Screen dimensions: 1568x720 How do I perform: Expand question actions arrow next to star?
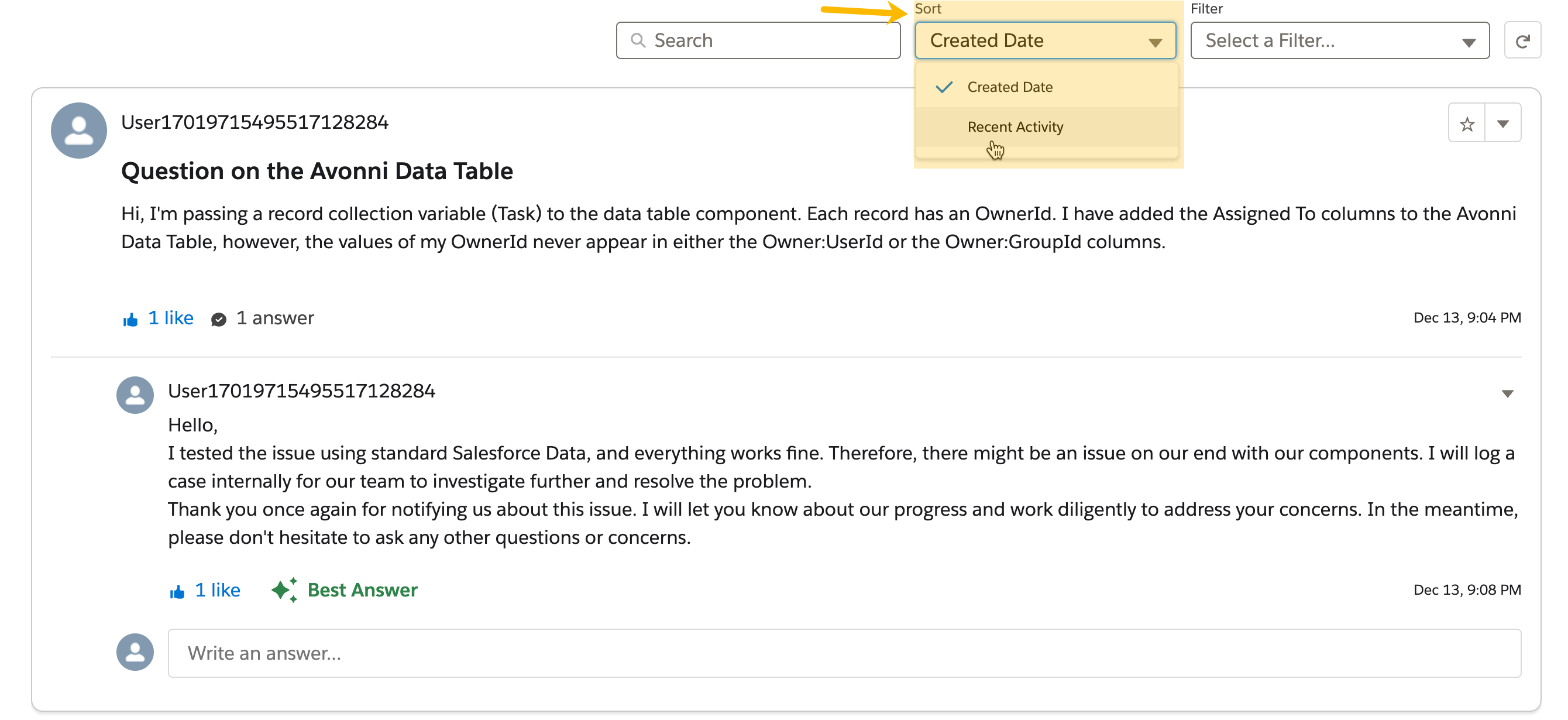(1502, 124)
